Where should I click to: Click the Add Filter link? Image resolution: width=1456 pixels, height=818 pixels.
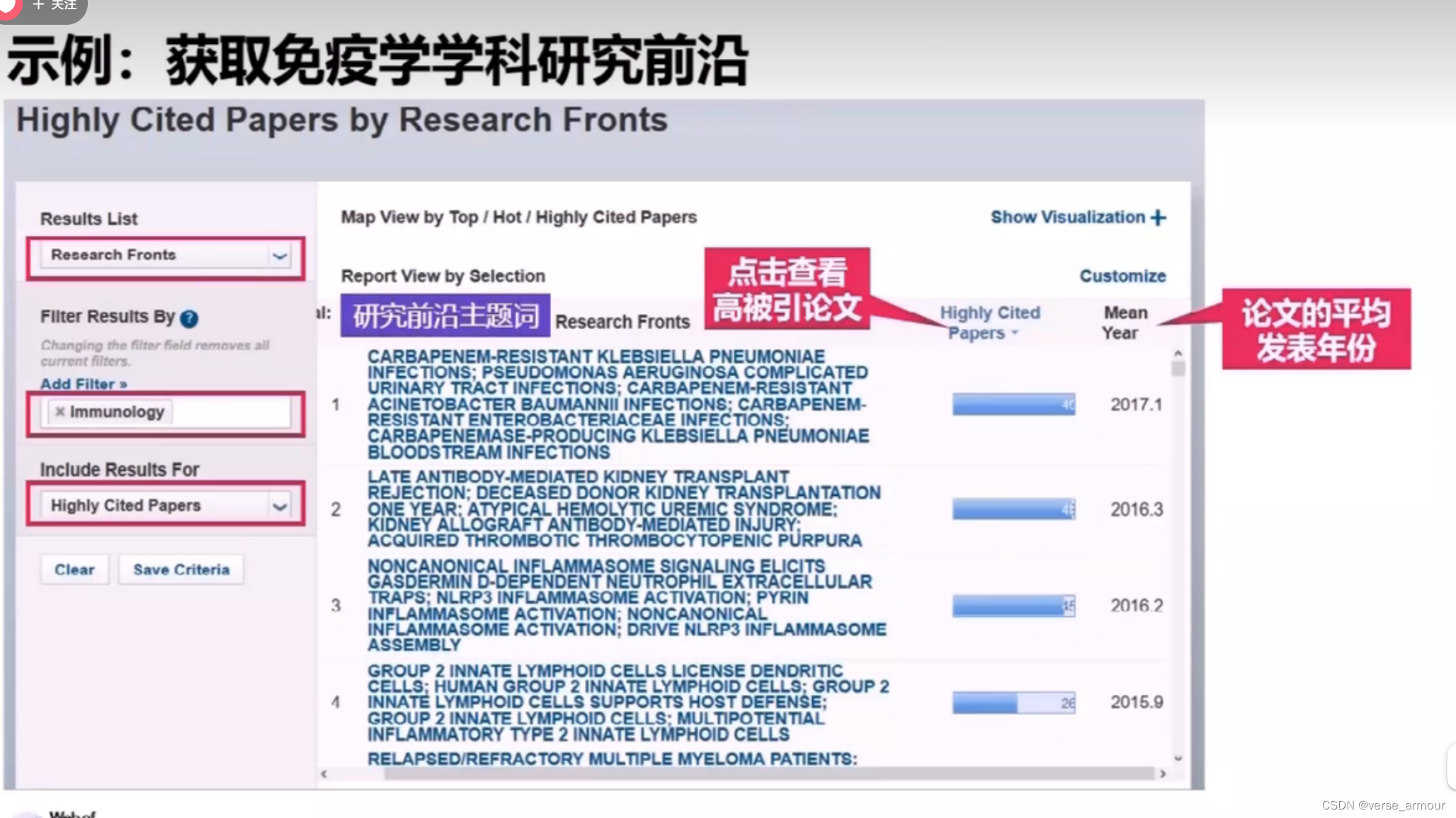point(84,384)
